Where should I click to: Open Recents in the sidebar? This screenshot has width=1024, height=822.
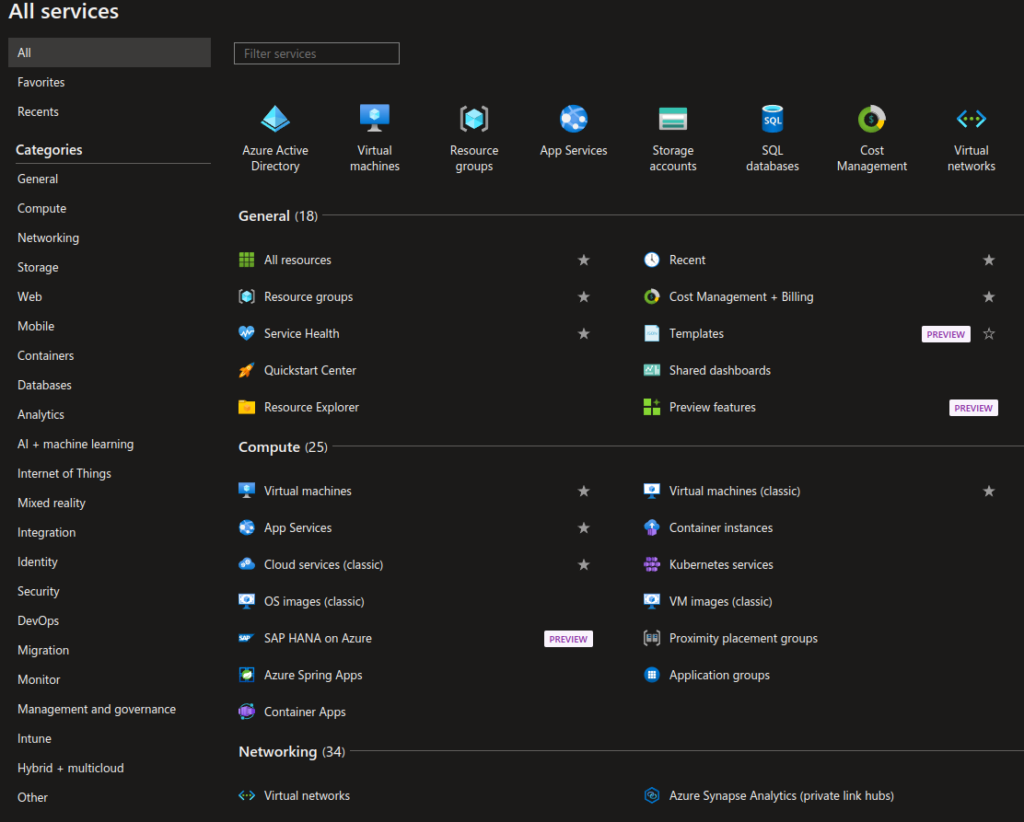(x=38, y=112)
